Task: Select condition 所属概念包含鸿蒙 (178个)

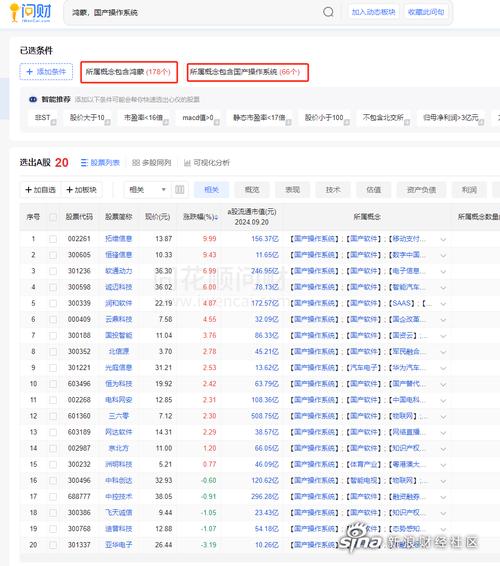Action: [x=129, y=72]
